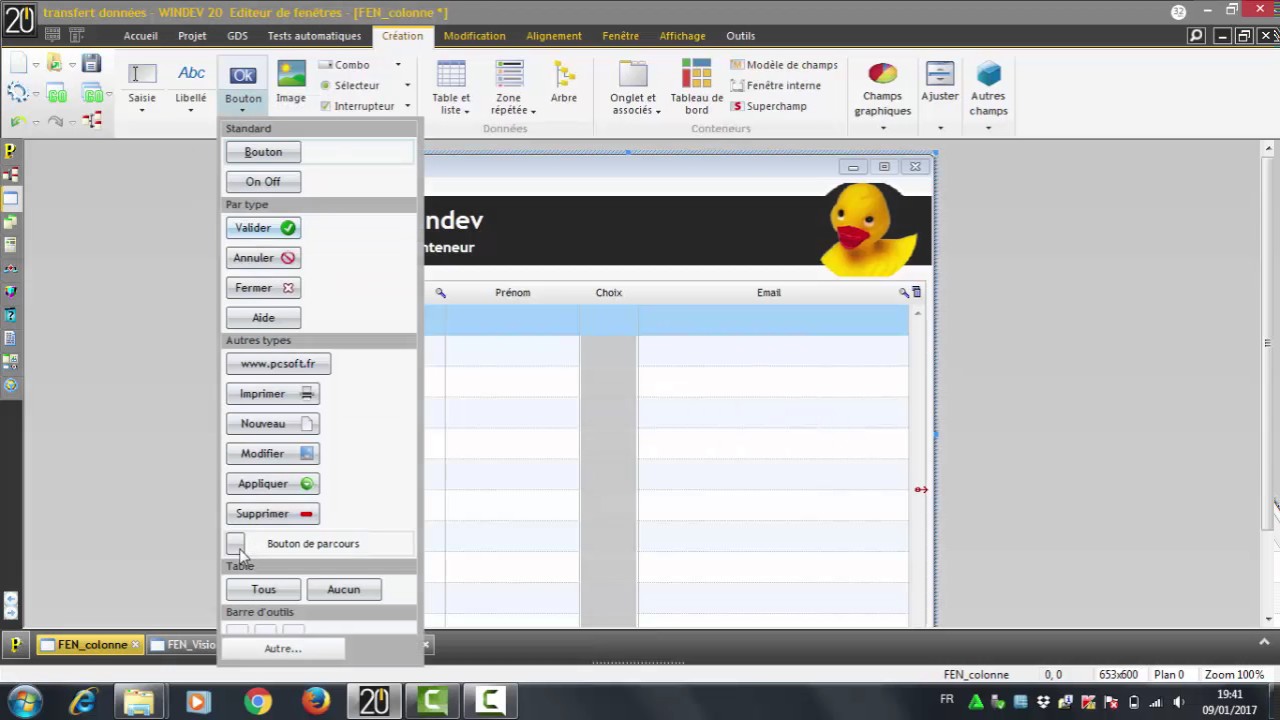Open the Projet ribbon tab
Image resolution: width=1280 pixels, height=720 pixels.
coord(192,36)
